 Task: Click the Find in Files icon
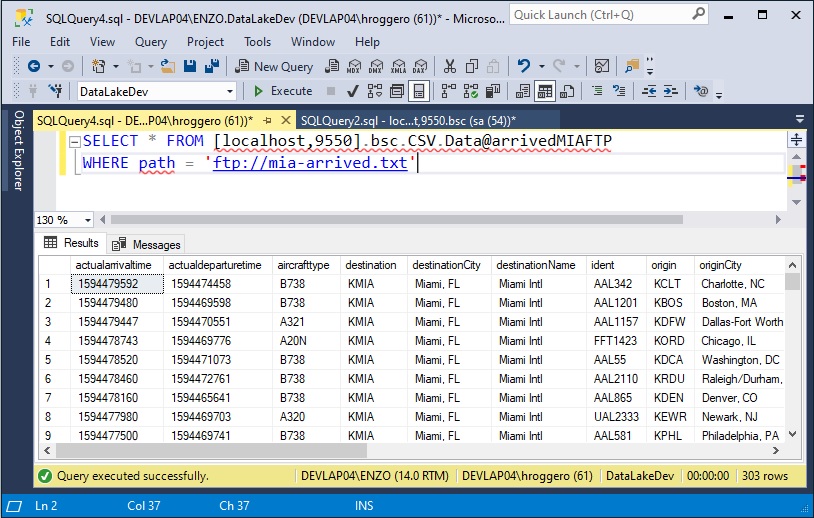pyautogui.click(x=631, y=66)
